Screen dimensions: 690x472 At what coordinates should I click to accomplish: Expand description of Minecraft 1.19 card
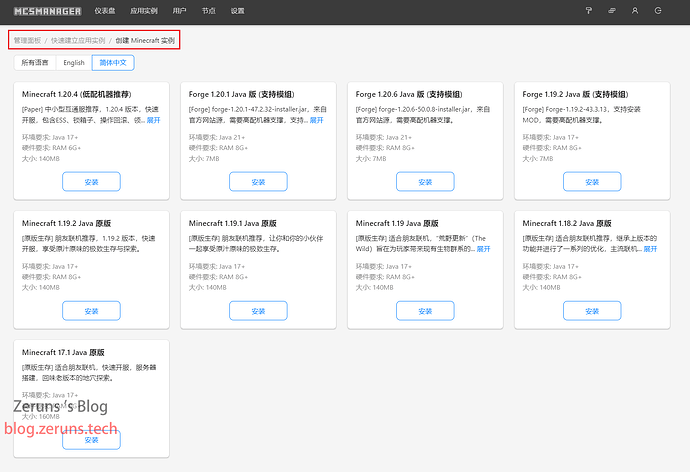click(x=483, y=249)
